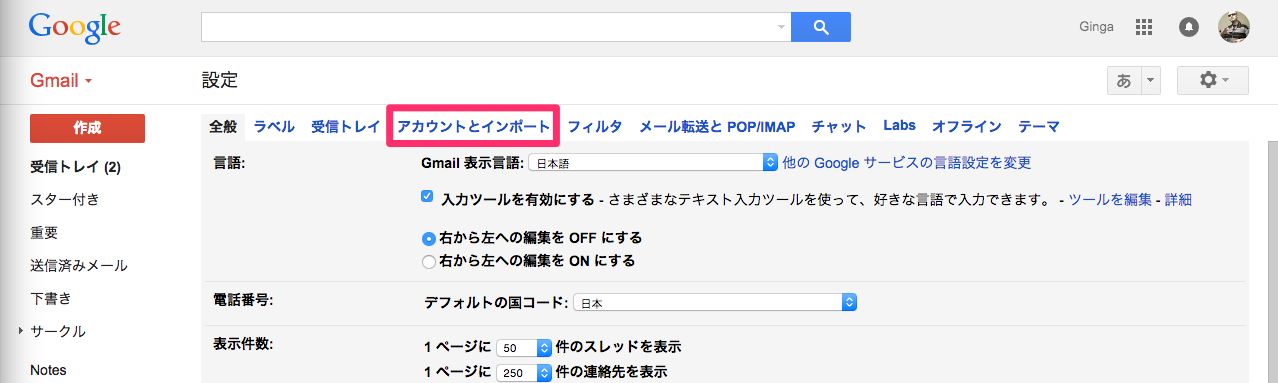Switch to the チャット tab

[839, 127]
